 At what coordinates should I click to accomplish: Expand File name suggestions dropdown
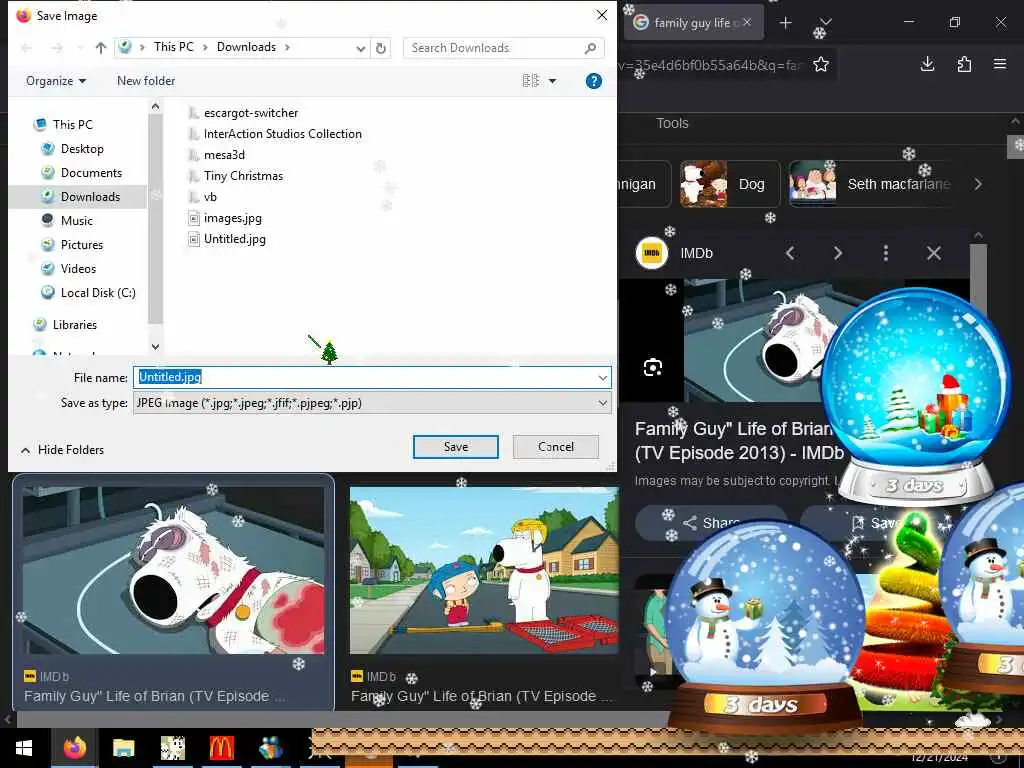(x=602, y=377)
